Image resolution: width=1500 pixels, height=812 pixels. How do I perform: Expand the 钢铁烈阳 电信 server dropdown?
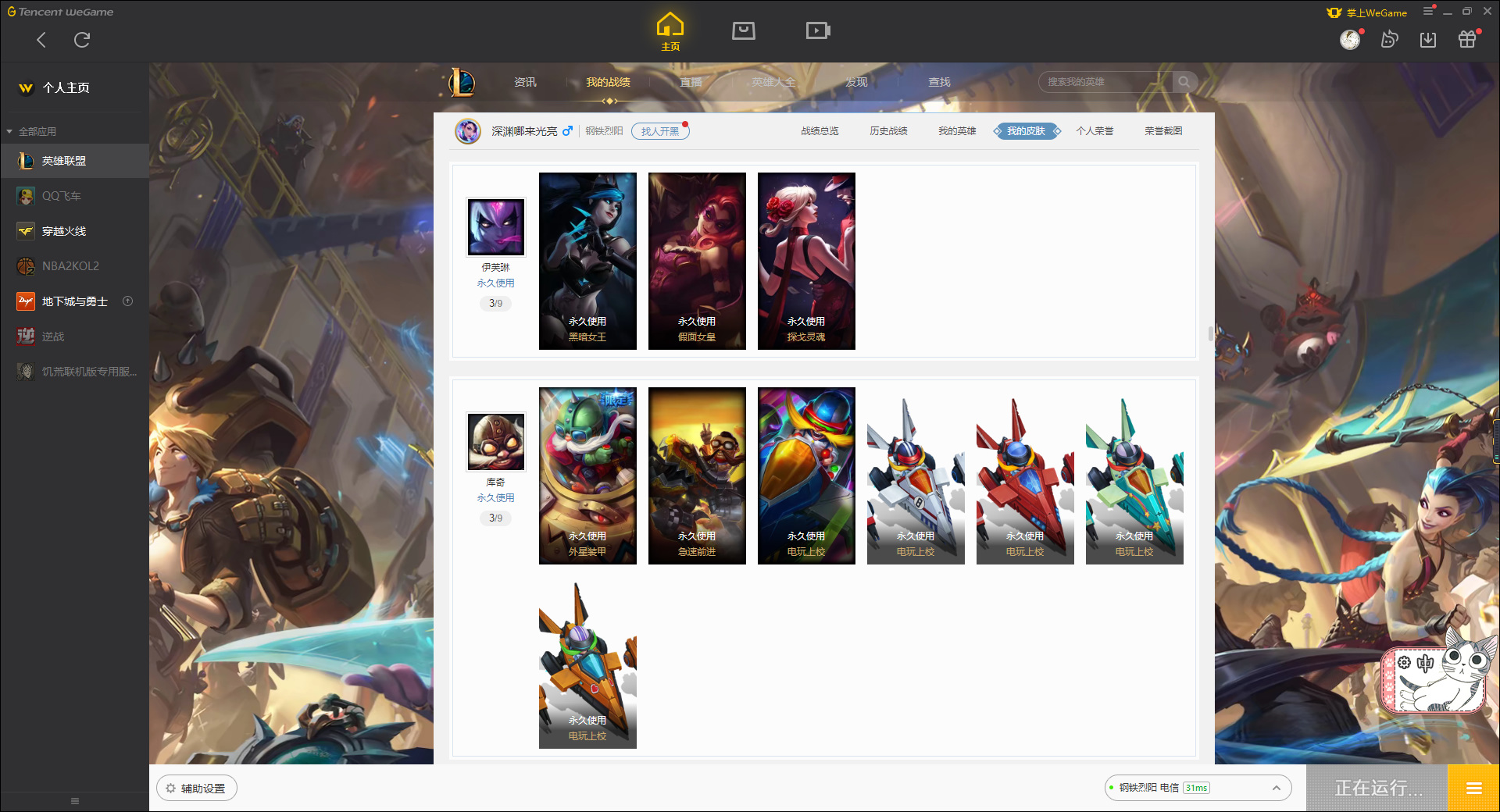point(1198,788)
